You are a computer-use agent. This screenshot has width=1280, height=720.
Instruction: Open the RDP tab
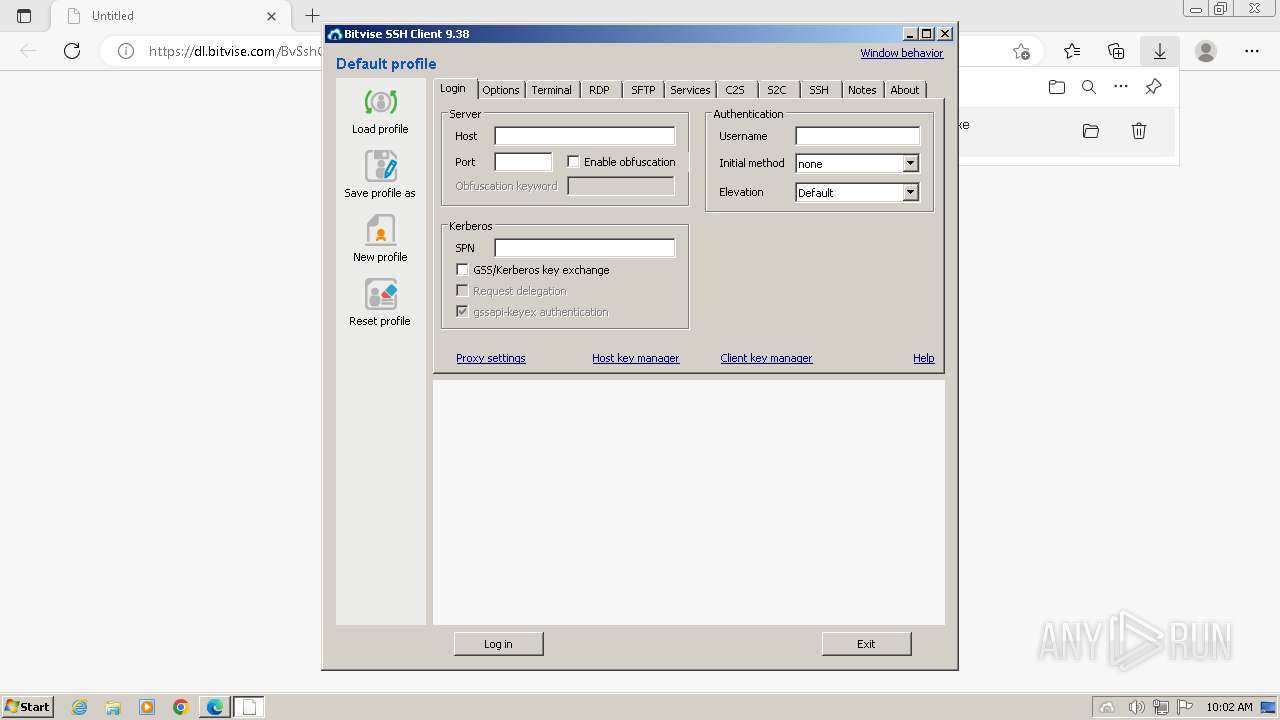[599, 90]
